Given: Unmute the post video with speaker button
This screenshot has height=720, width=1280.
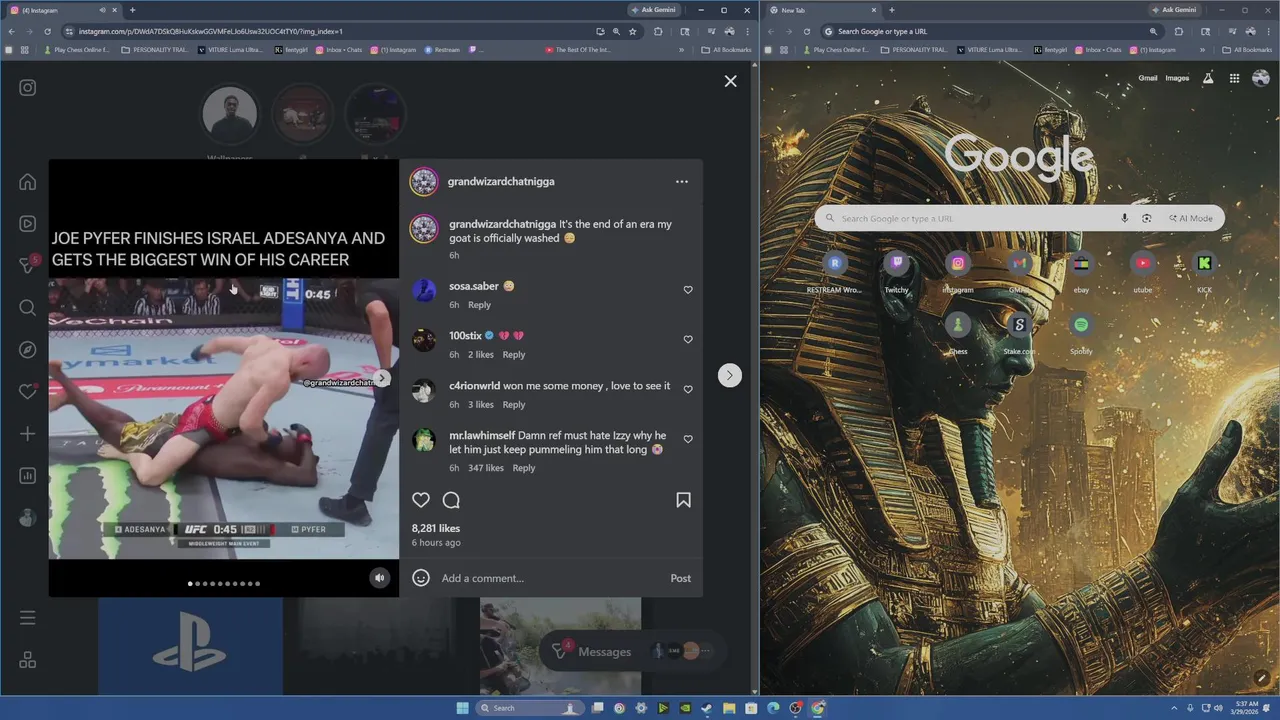Looking at the screenshot, I should point(379,578).
